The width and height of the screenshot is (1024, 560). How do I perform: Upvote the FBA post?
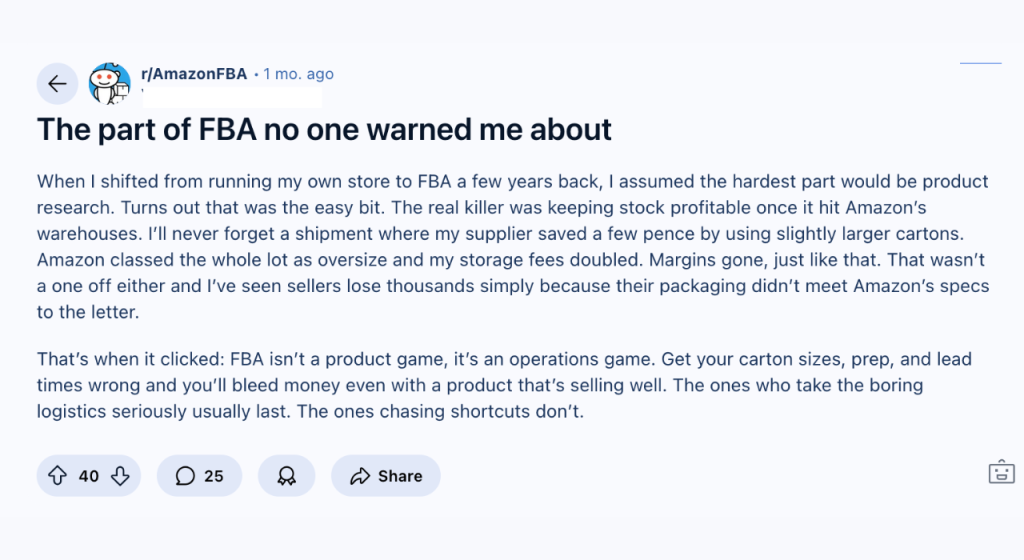point(57,476)
